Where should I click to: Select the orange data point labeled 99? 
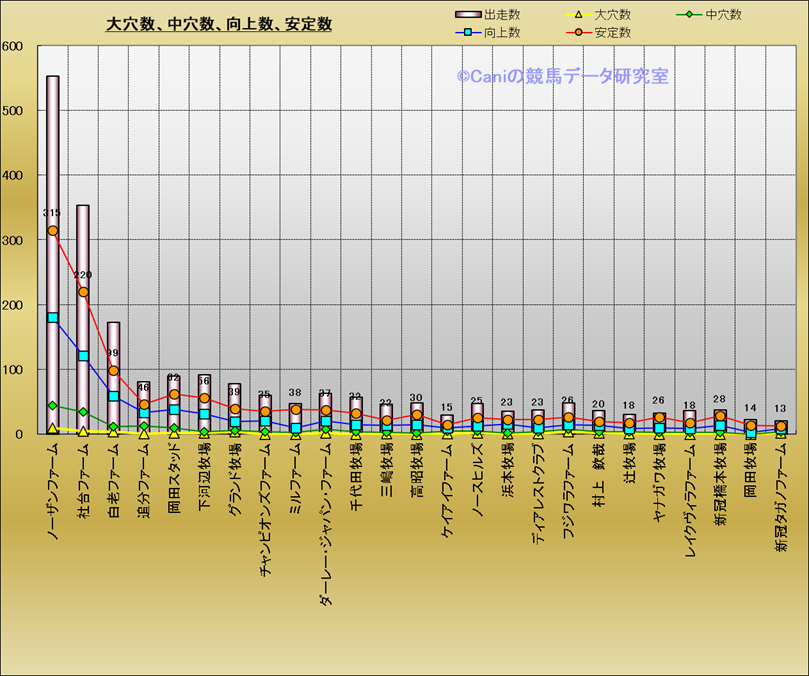tap(113, 371)
